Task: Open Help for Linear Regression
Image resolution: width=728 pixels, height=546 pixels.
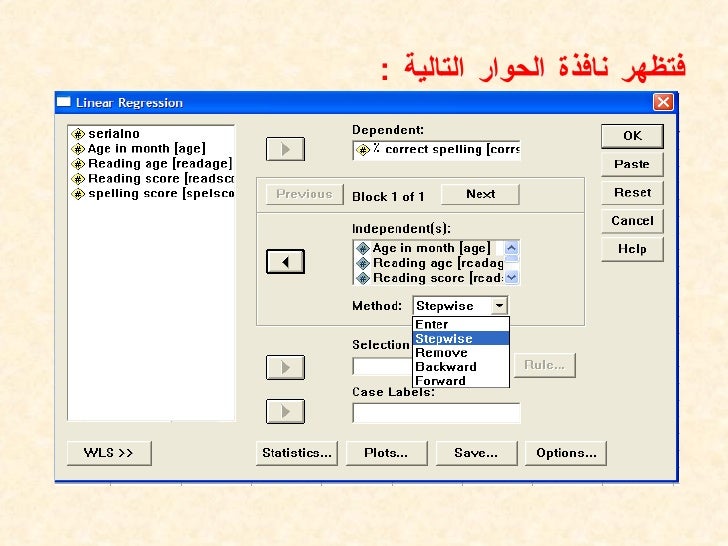Action: point(632,249)
